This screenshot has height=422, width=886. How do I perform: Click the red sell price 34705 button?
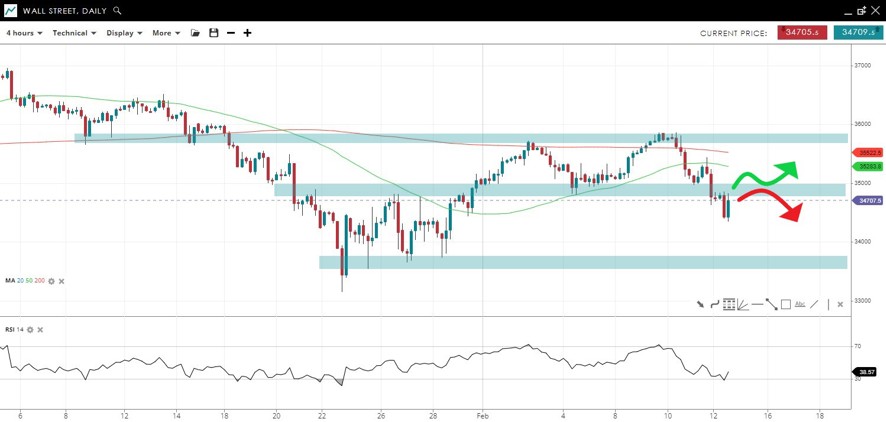[x=802, y=33]
